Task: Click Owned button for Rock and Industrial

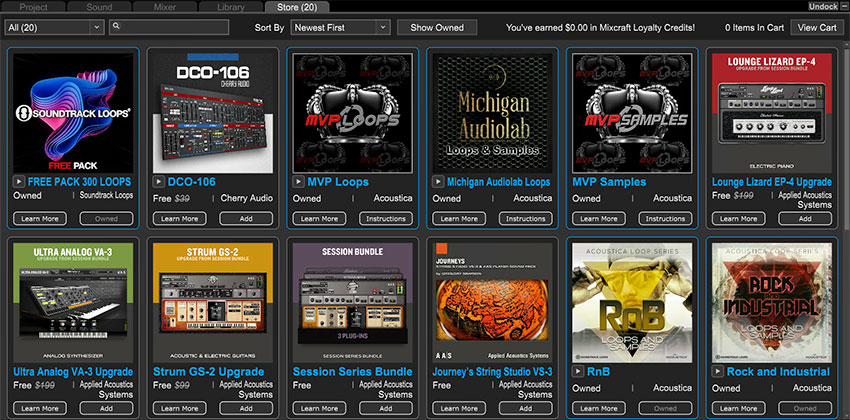Action: pyautogui.click(x=805, y=408)
